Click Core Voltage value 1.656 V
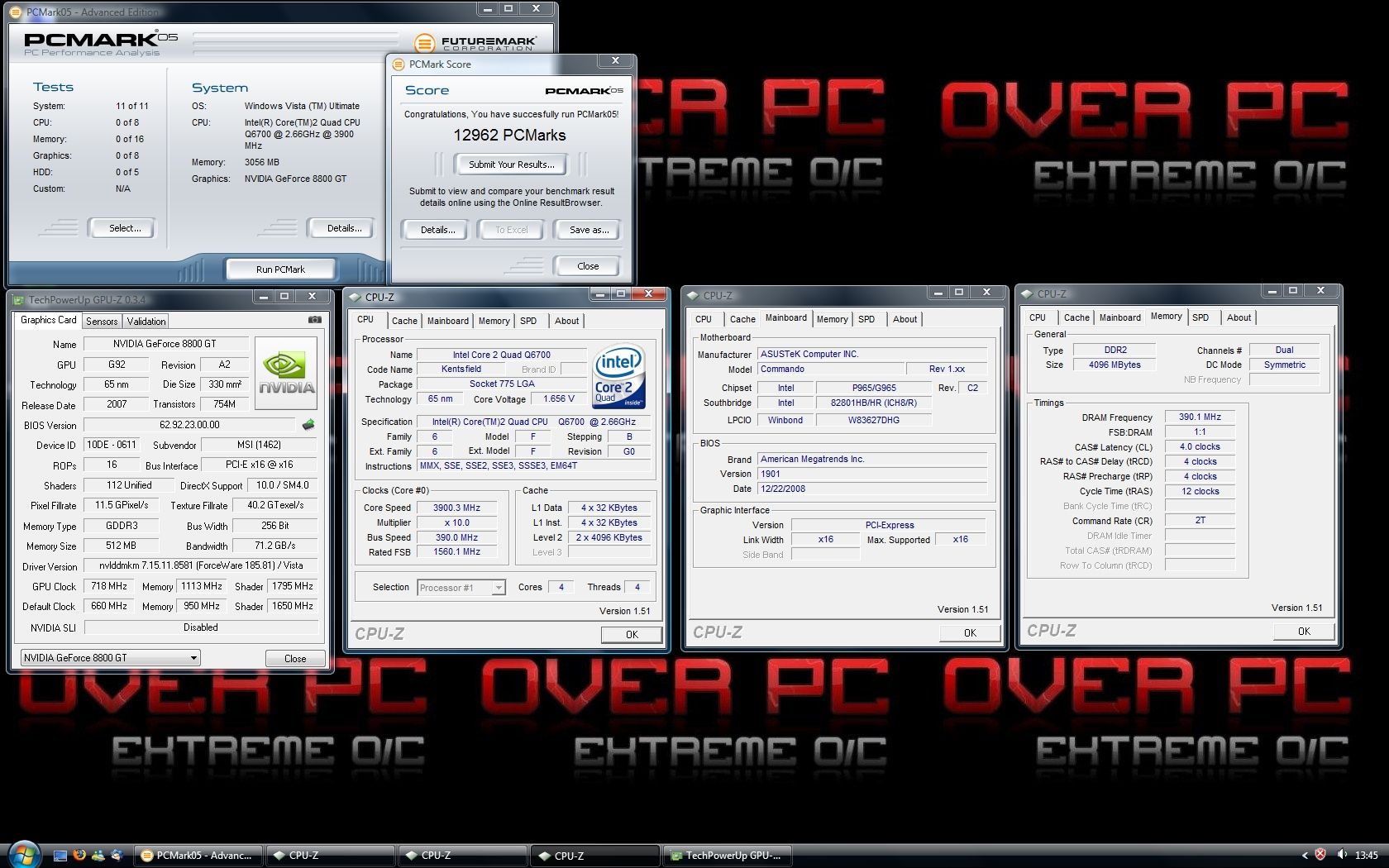The width and height of the screenshot is (1389, 868). (559, 398)
